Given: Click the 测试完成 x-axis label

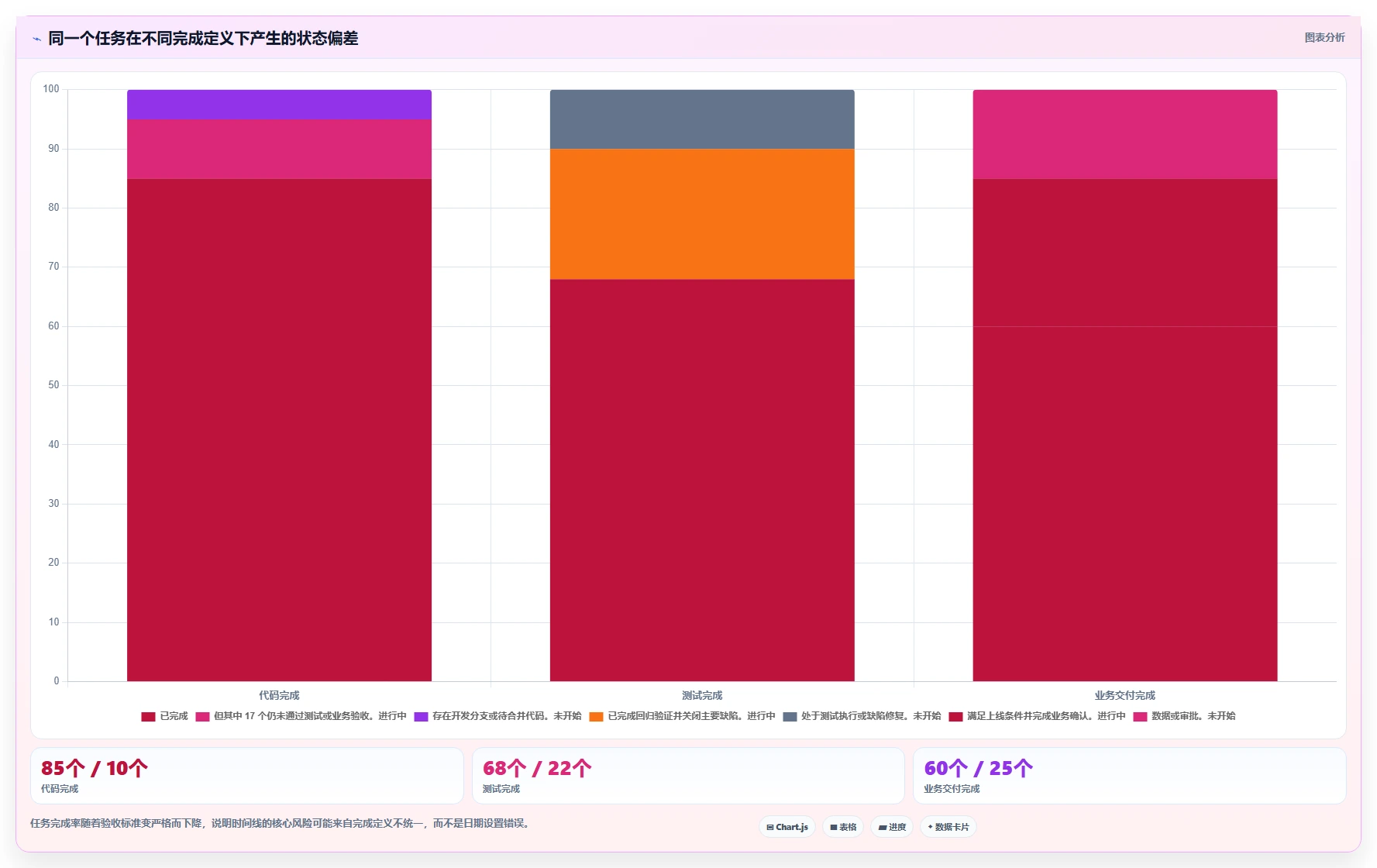Looking at the screenshot, I should [702, 695].
